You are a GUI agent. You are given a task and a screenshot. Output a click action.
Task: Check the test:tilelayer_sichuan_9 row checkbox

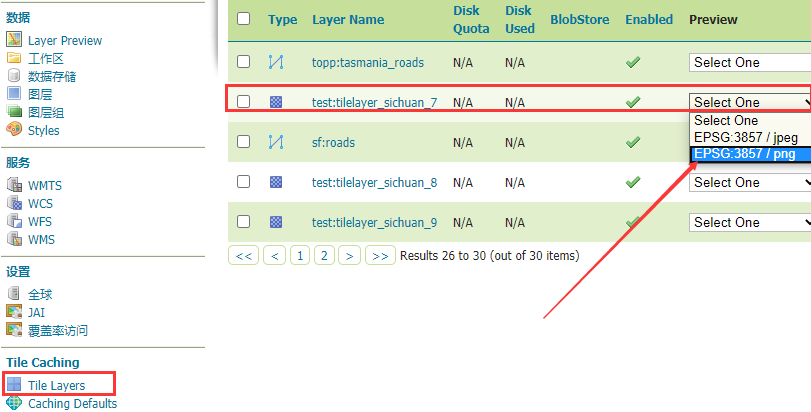pos(244,222)
